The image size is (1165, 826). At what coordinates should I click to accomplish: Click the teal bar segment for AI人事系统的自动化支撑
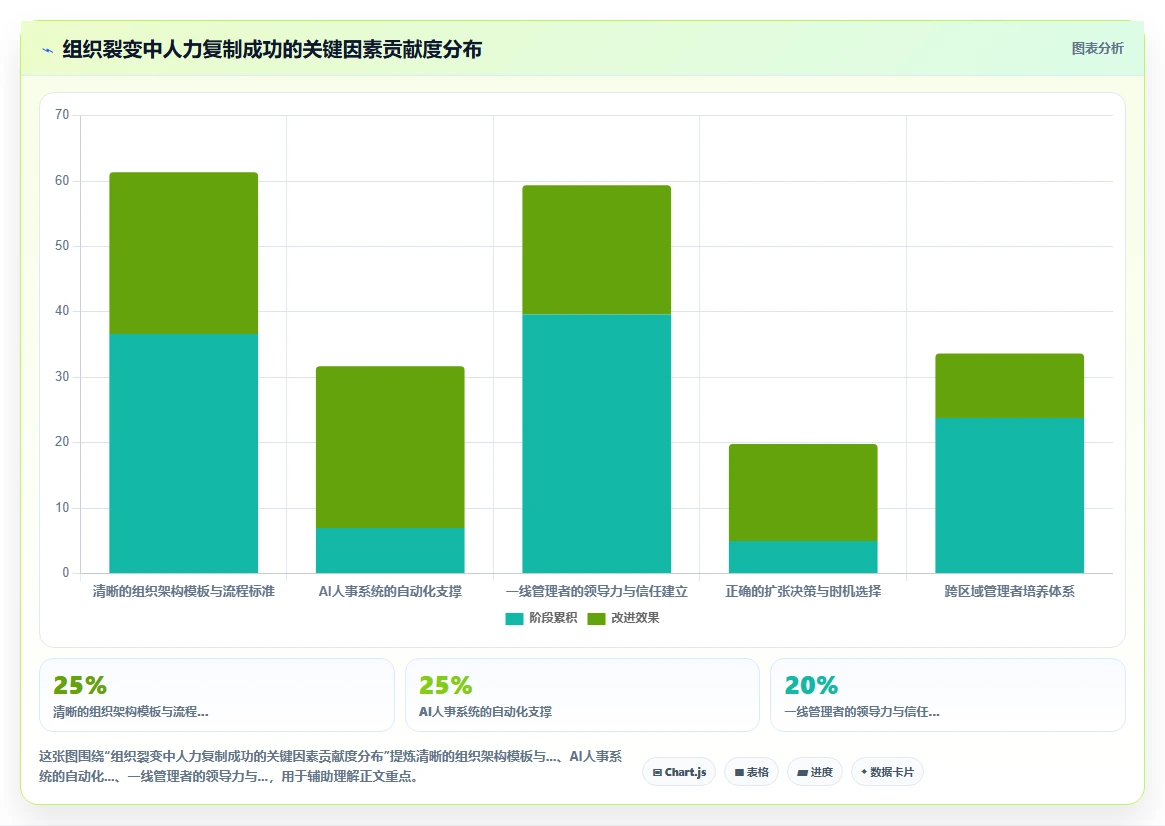click(x=390, y=550)
